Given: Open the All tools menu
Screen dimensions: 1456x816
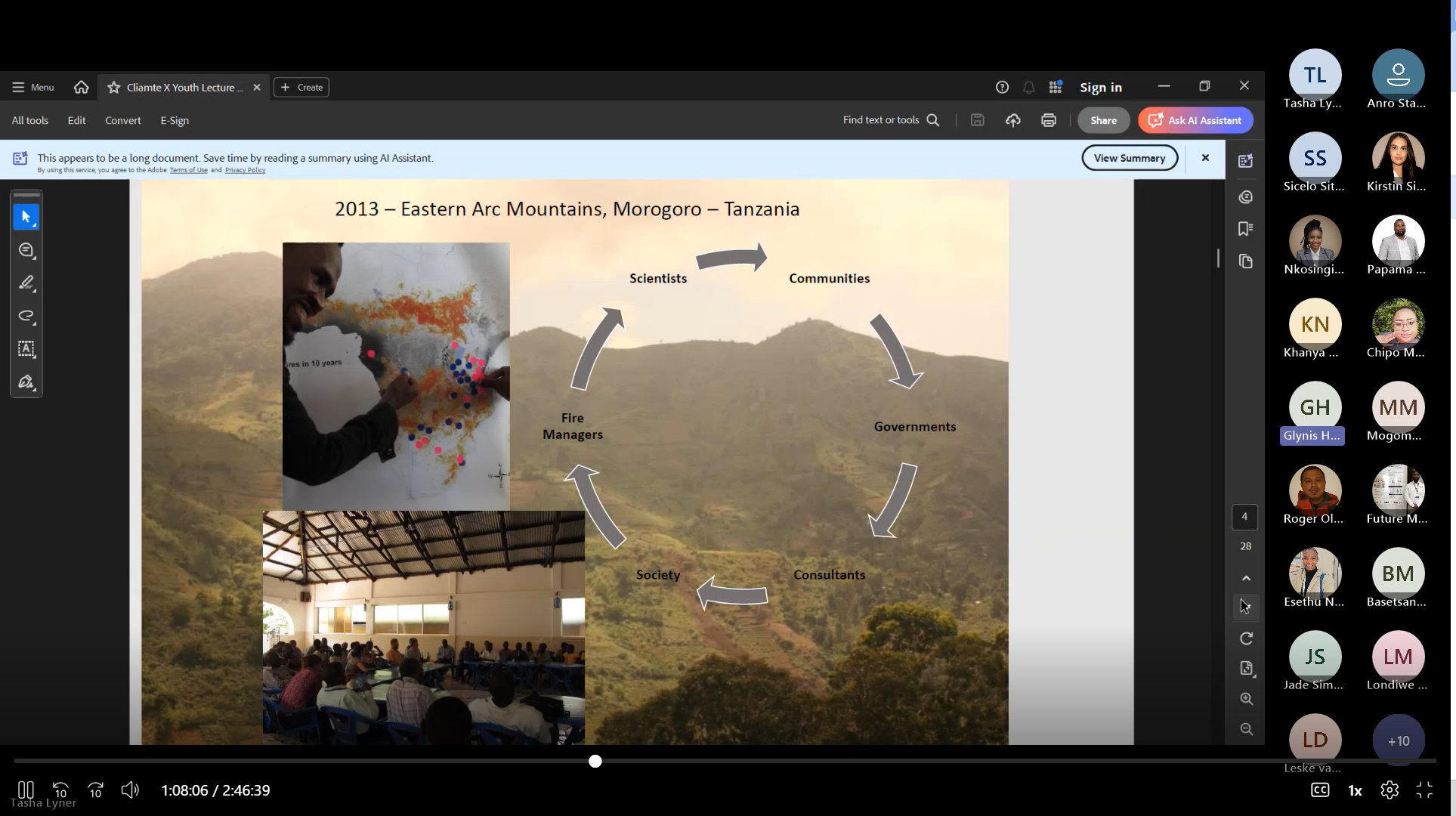Looking at the screenshot, I should click(29, 120).
